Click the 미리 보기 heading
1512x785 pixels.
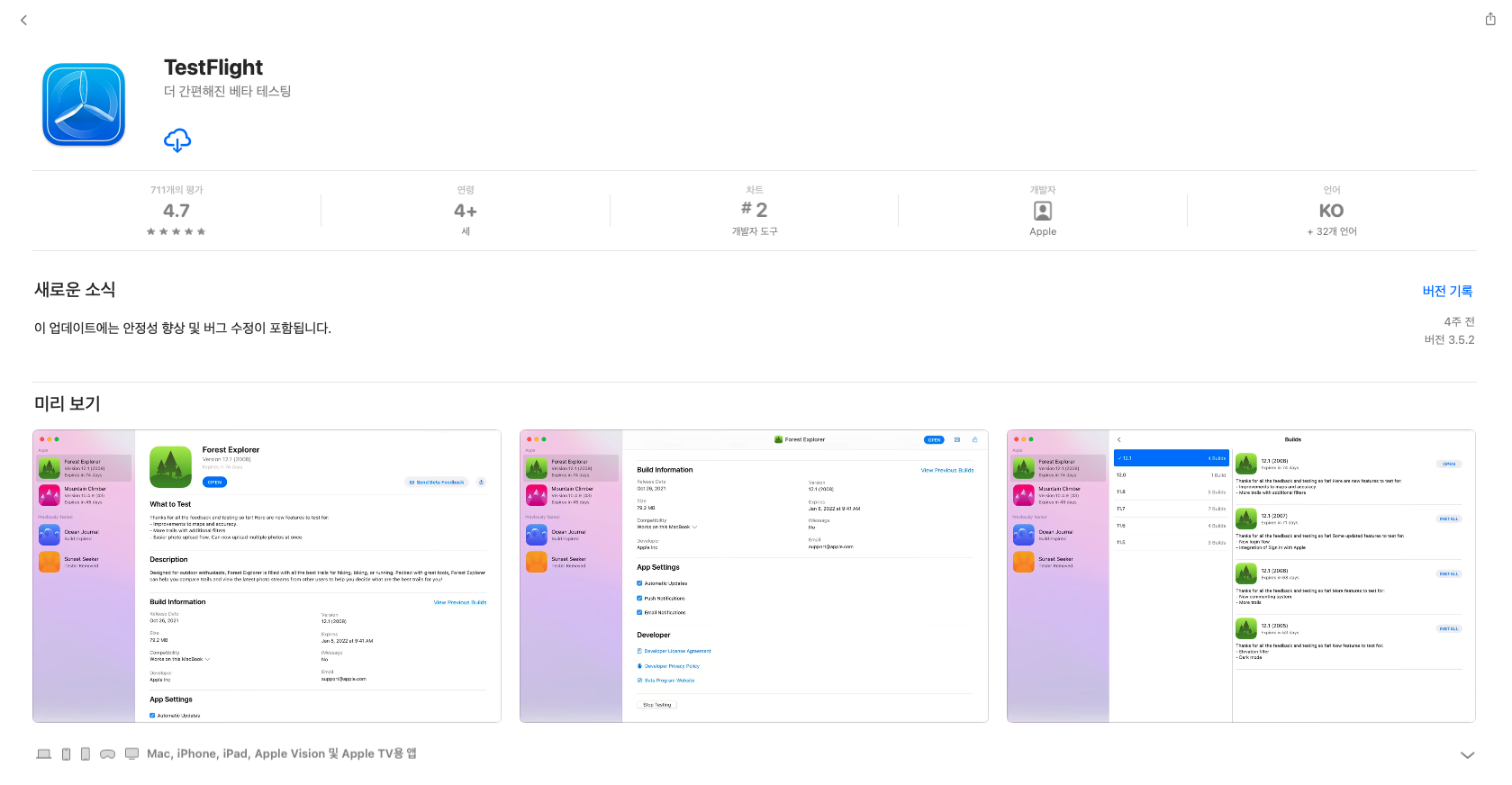click(68, 403)
